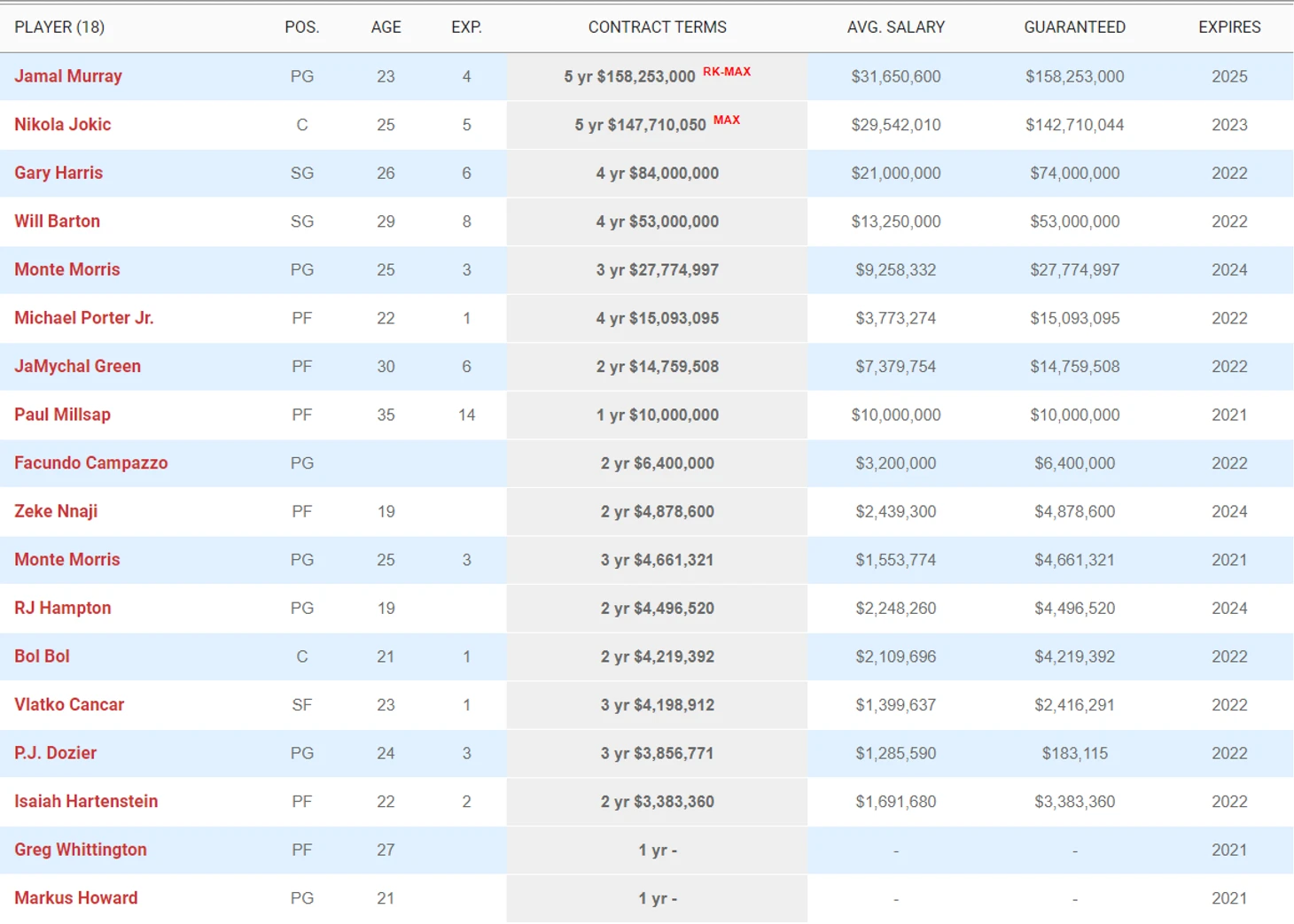The height and width of the screenshot is (924, 1294).
Task: Select Paul Millsap's 1 yr $10,000,000 contract
Action: [x=658, y=415]
